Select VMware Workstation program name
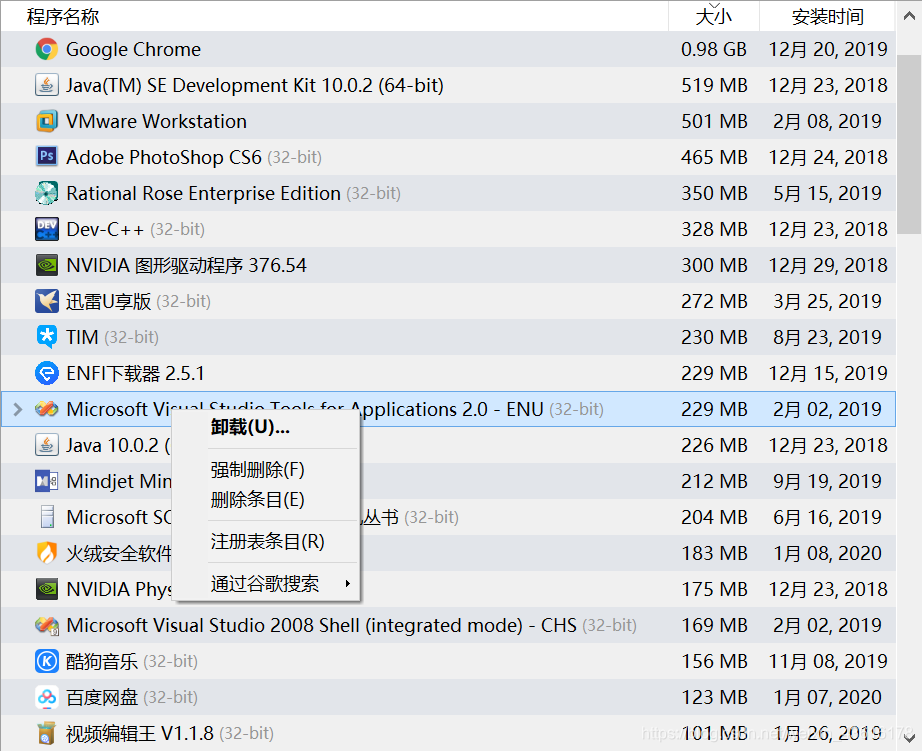The width and height of the screenshot is (923, 752). pyautogui.click(x=156, y=121)
